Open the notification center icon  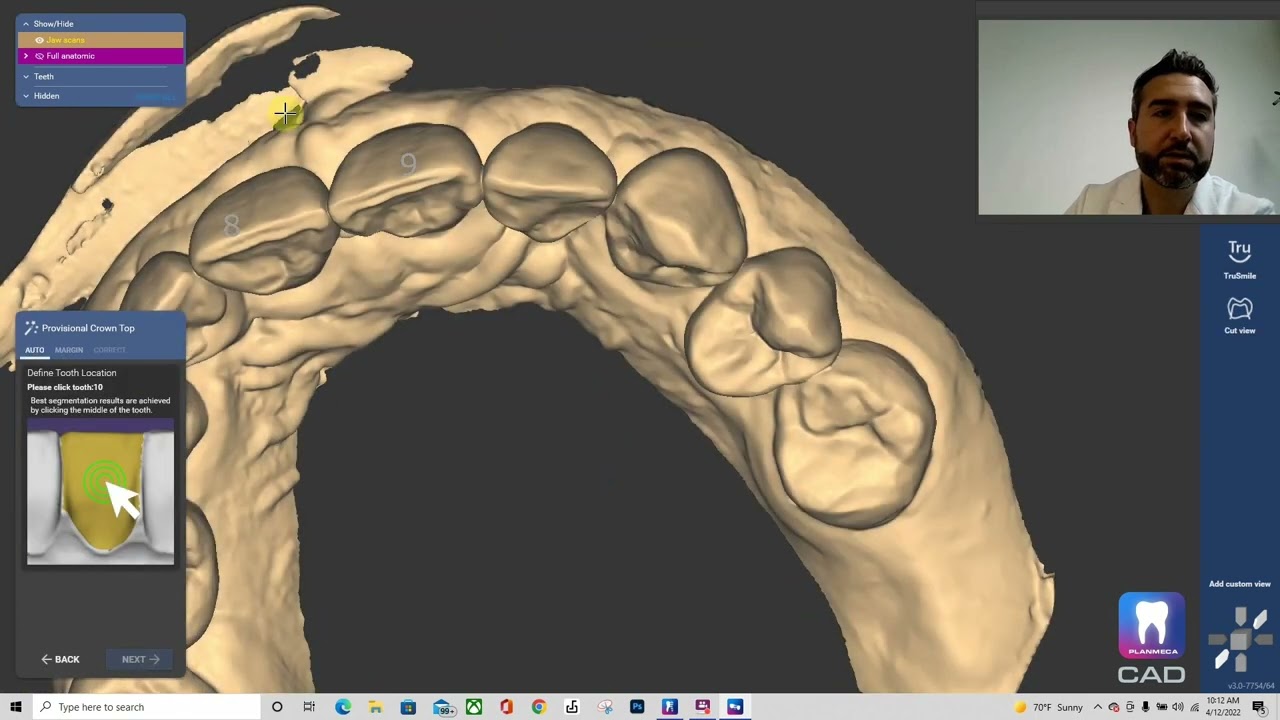pyautogui.click(x=1259, y=707)
